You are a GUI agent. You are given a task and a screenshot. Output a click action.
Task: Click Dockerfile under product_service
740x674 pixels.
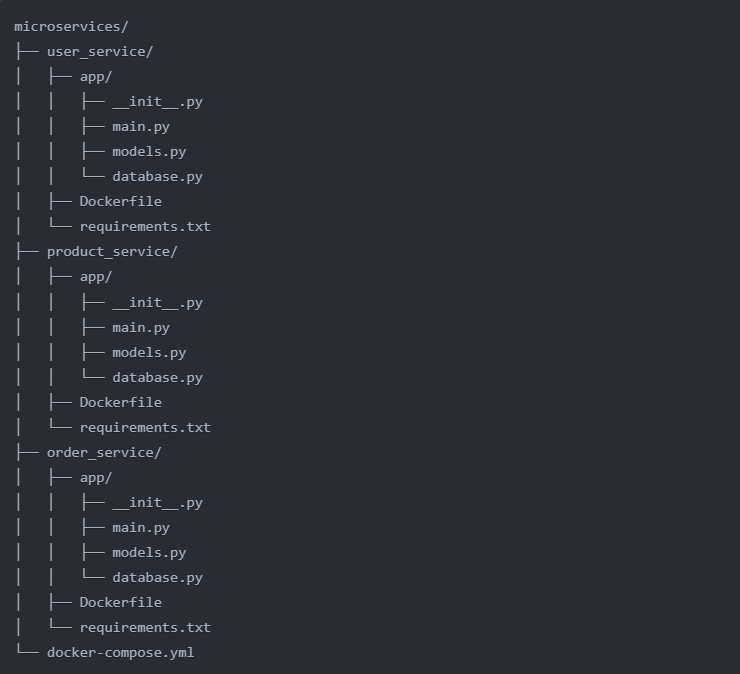tap(120, 403)
